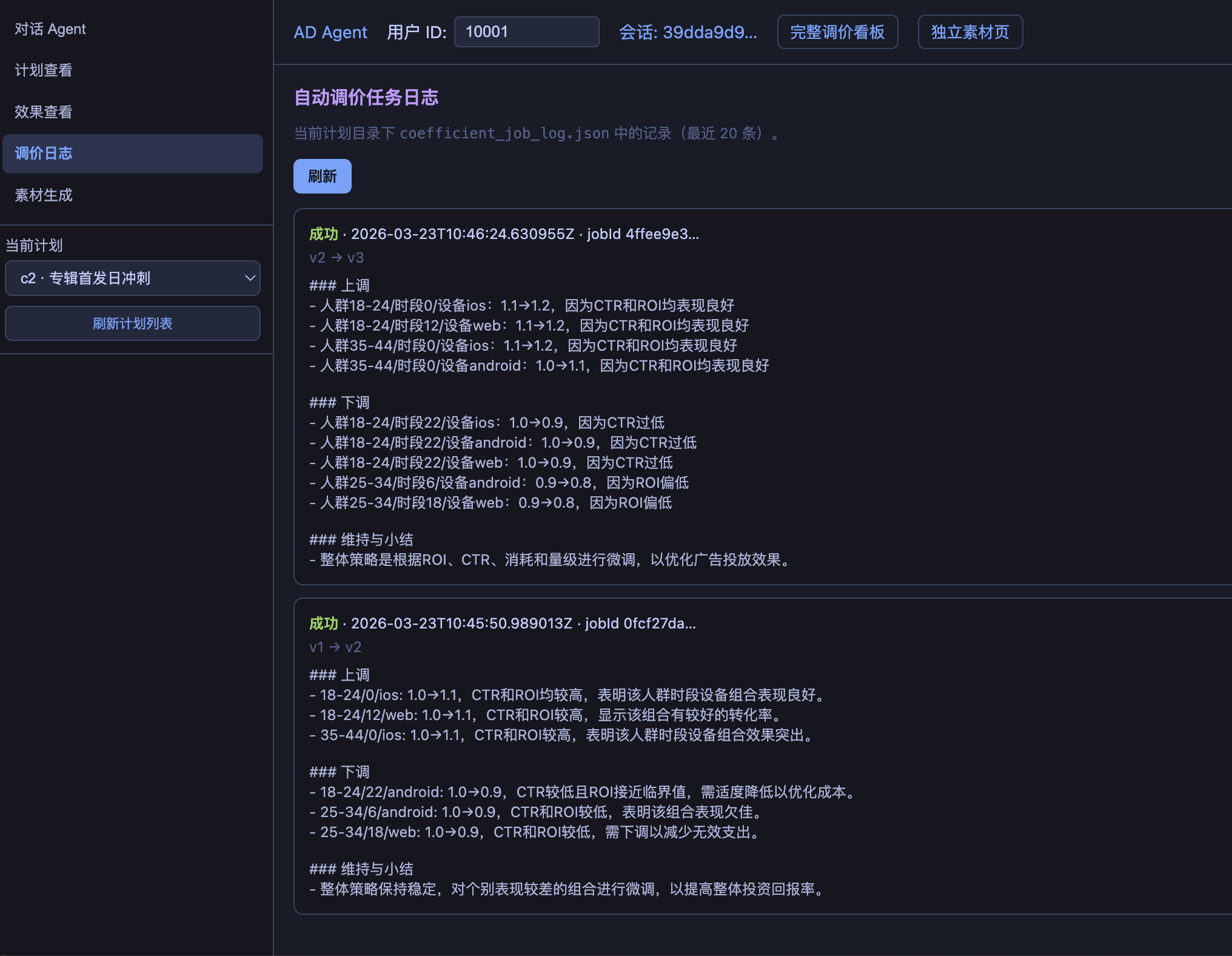Click the AD Agent title
This screenshot has height=956, width=1232.
coord(330,32)
